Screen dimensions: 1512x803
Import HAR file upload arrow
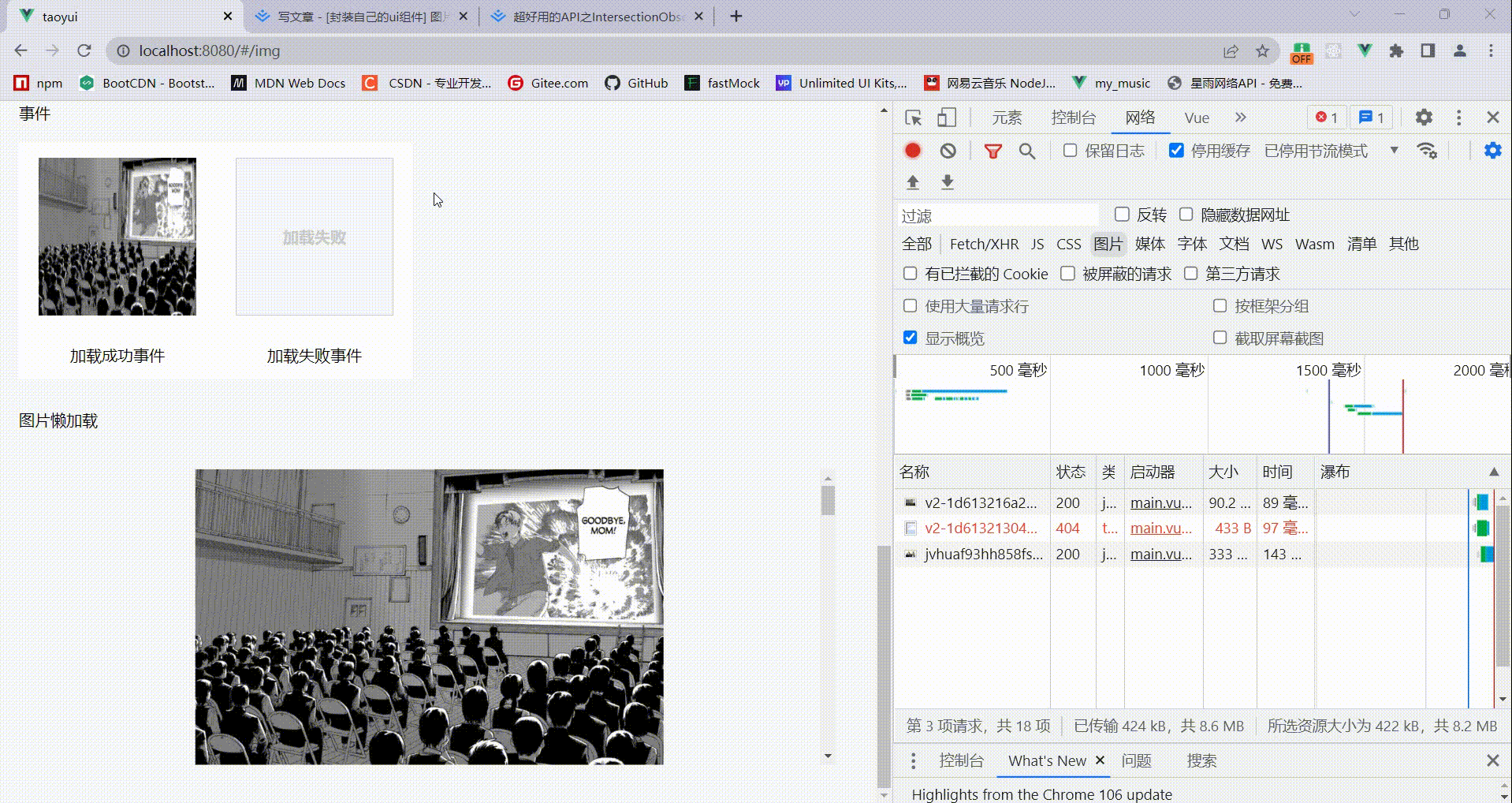[913, 182]
